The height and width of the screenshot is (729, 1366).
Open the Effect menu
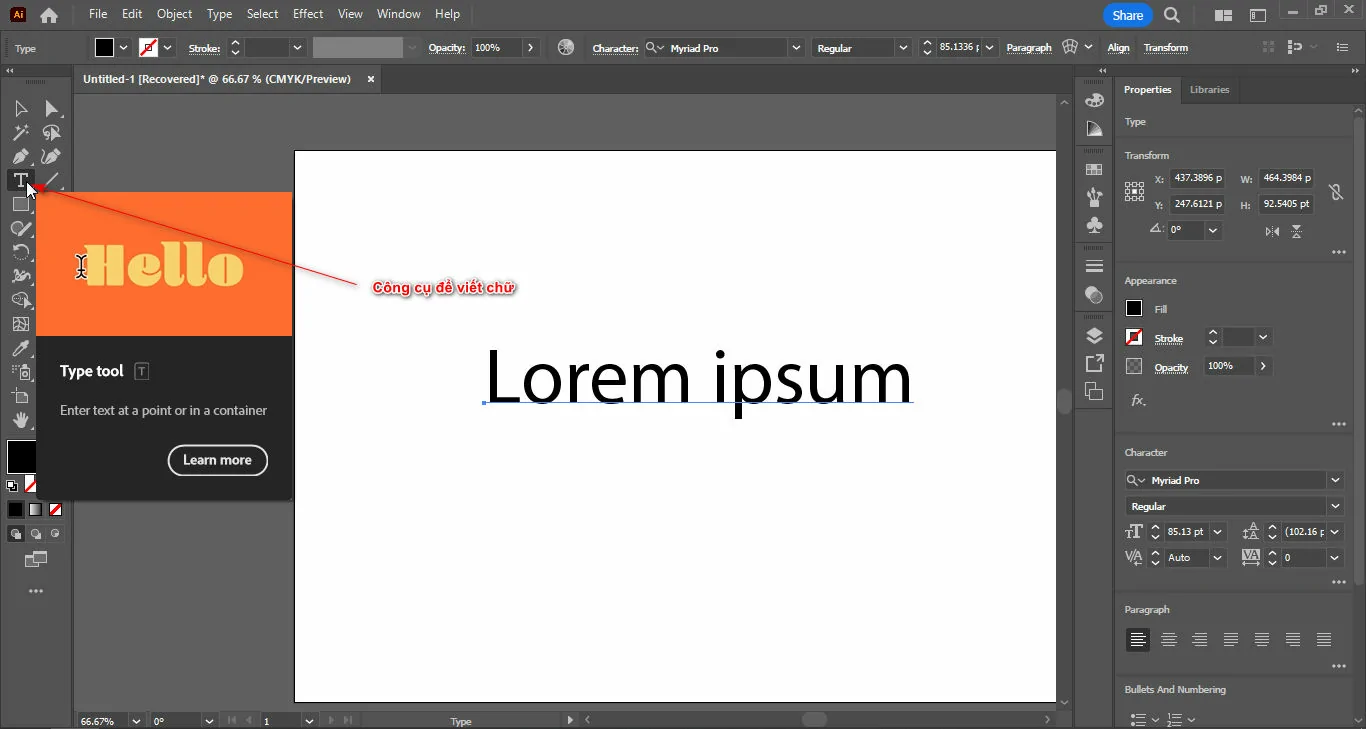click(x=308, y=14)
